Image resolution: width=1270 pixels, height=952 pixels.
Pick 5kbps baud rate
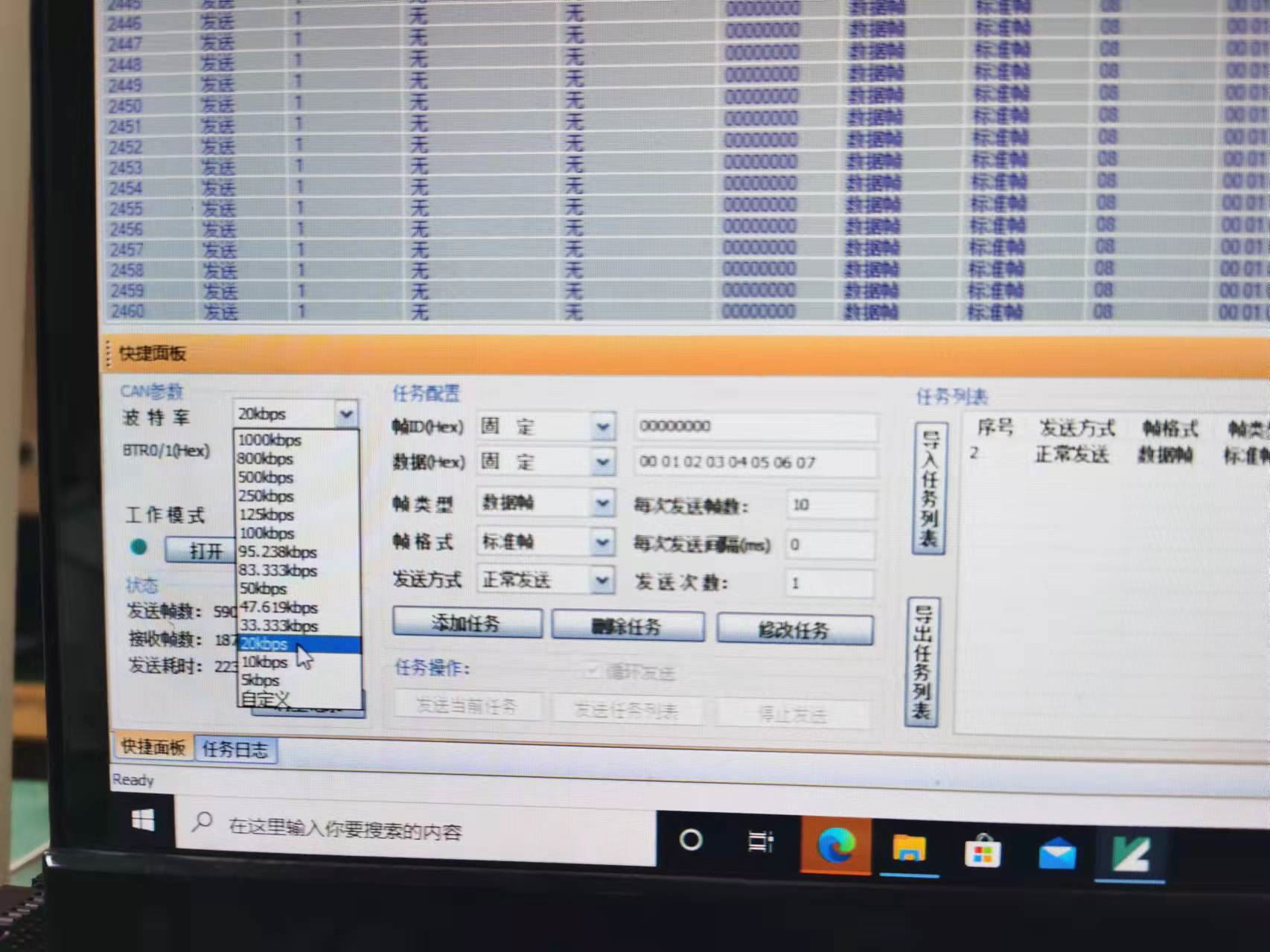[x=299, y=680]
